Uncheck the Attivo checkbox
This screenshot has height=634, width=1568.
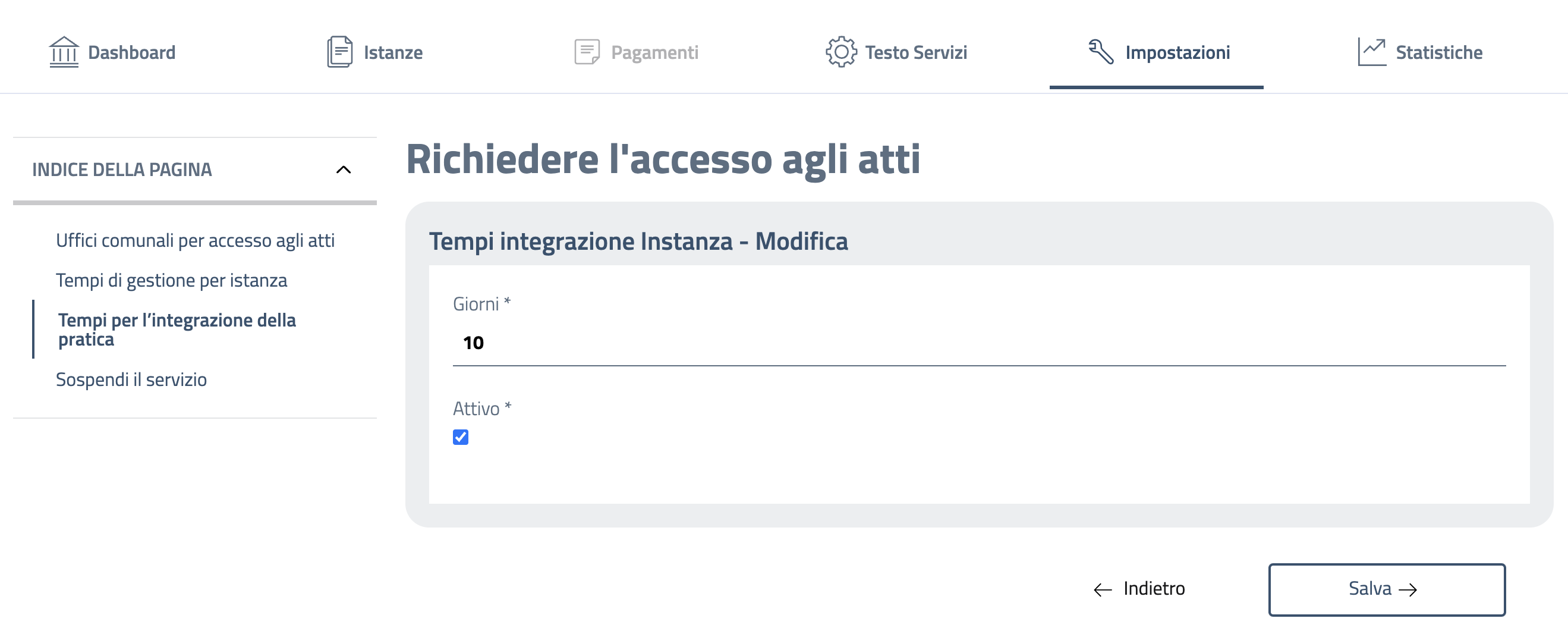[461, 437]
